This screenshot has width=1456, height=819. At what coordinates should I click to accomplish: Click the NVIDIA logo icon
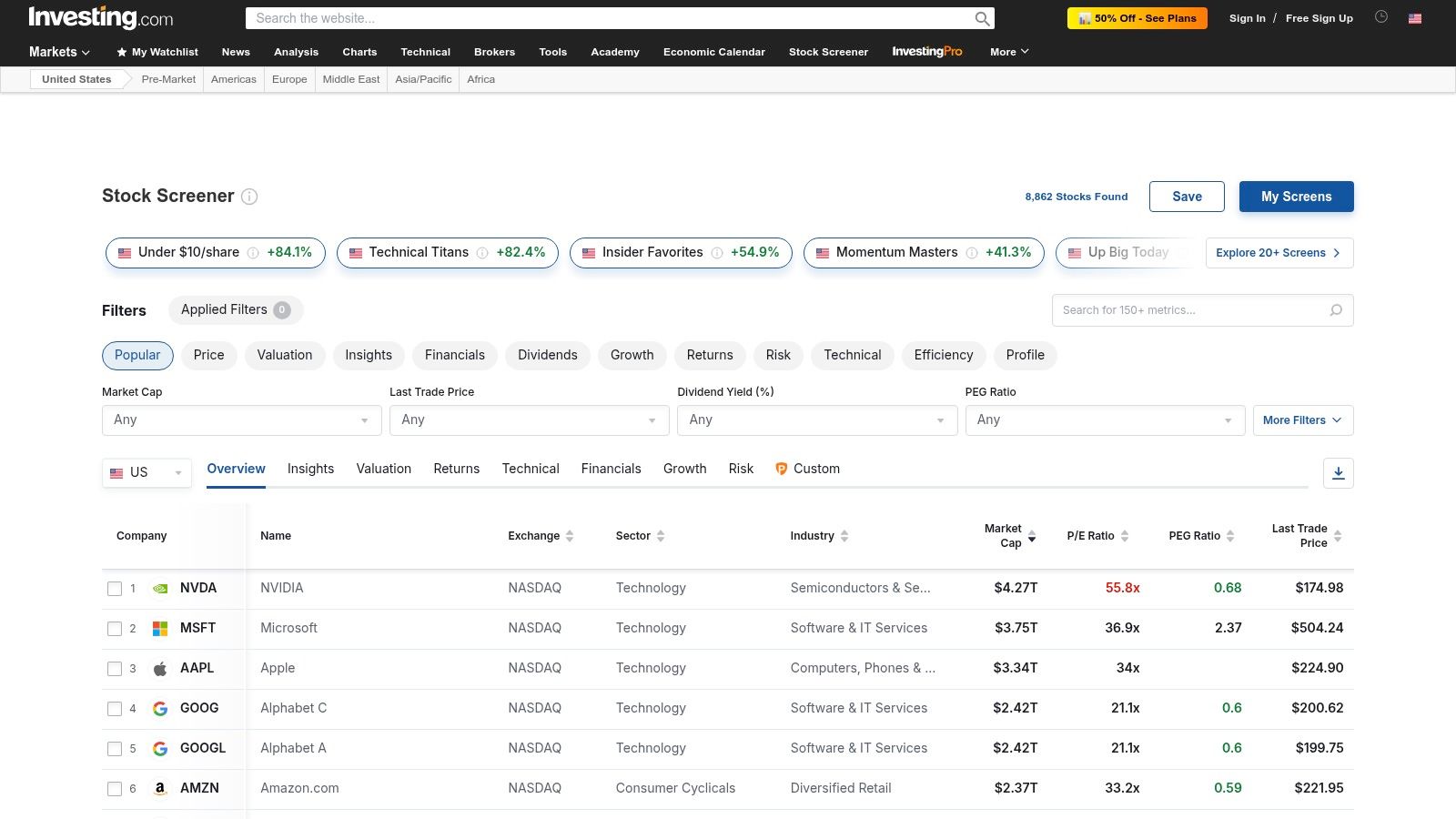coord(160,589)
